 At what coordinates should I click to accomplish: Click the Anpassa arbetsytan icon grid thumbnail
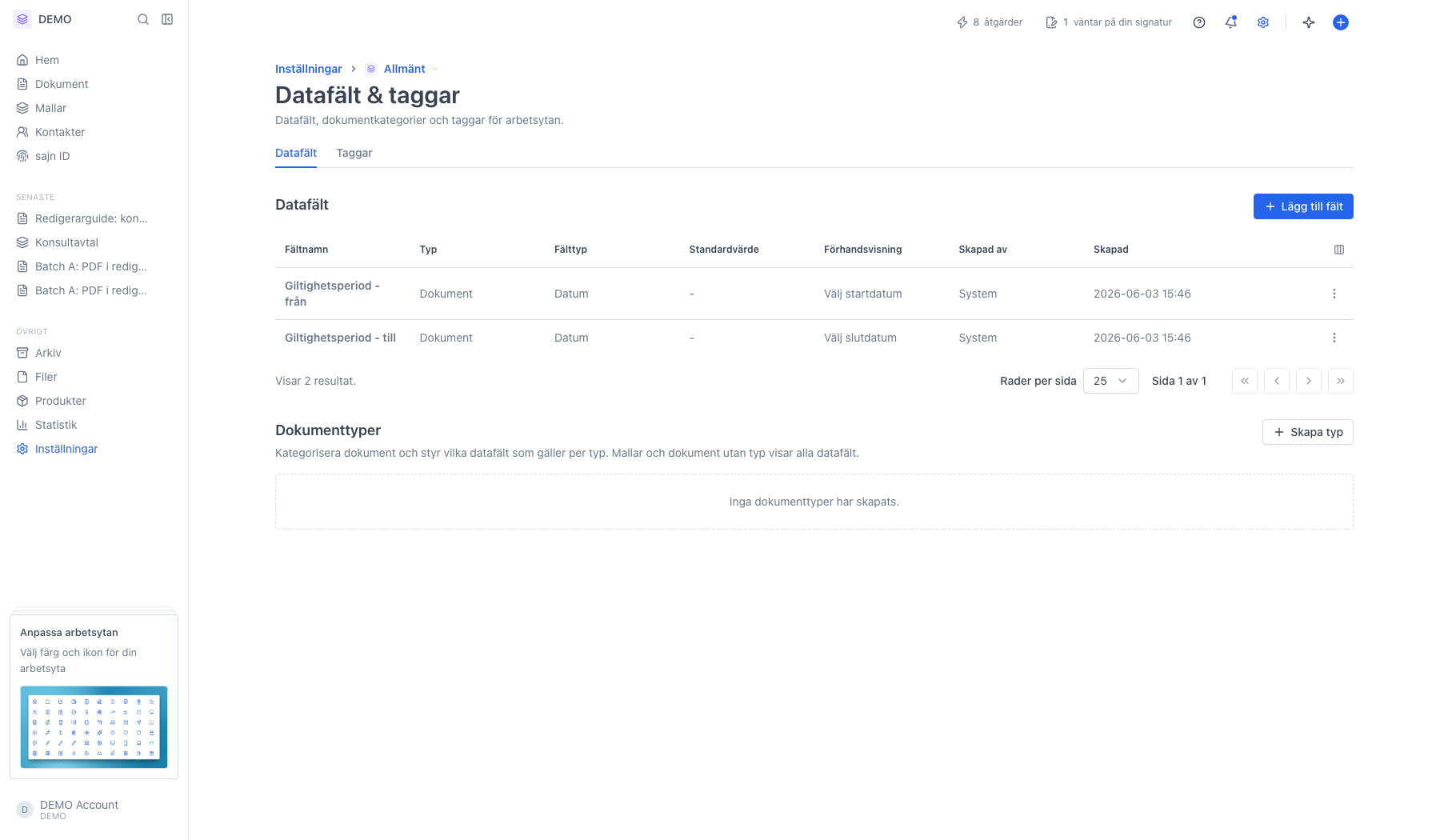point(94,726)
